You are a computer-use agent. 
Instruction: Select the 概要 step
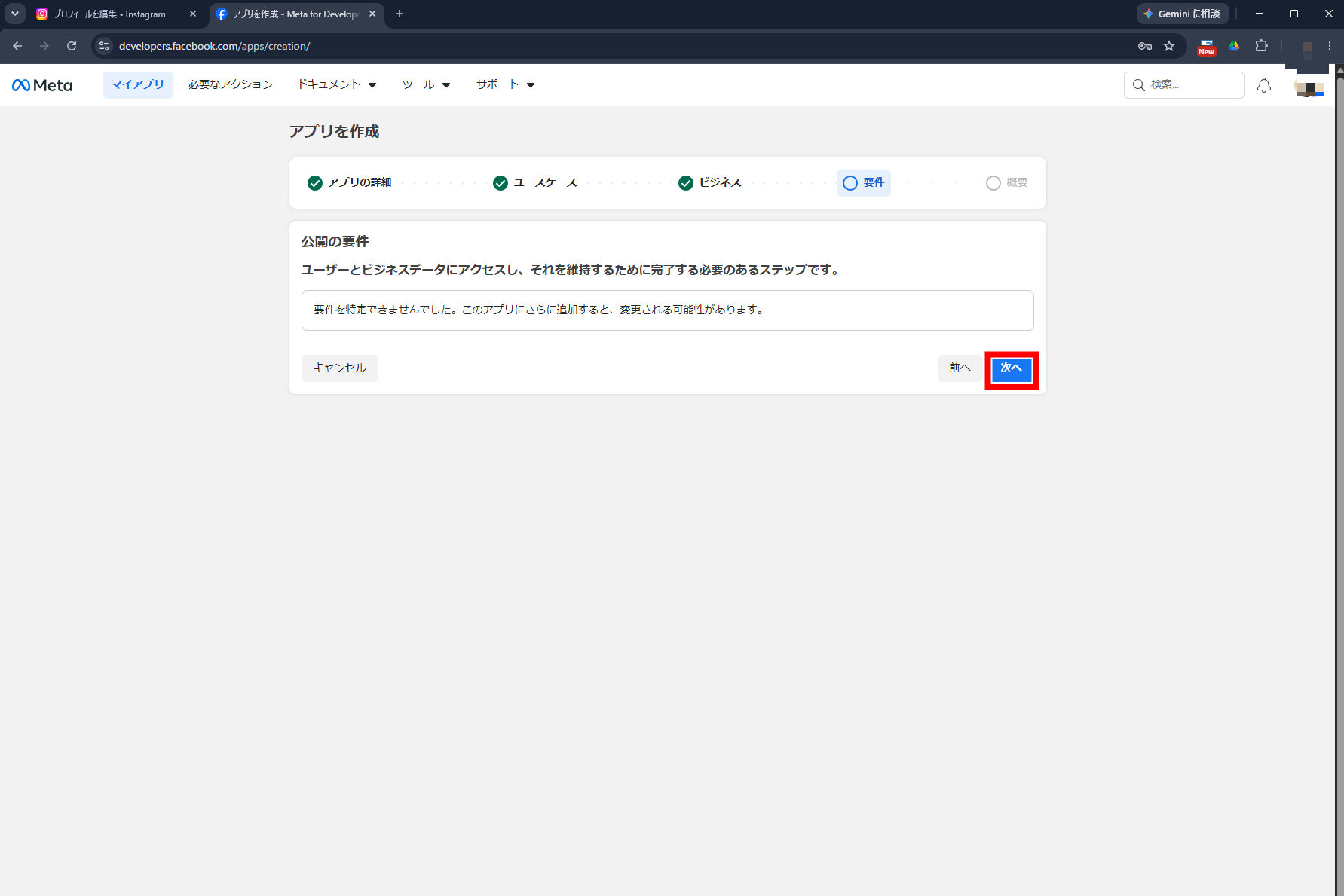(x=1007, y=183)
